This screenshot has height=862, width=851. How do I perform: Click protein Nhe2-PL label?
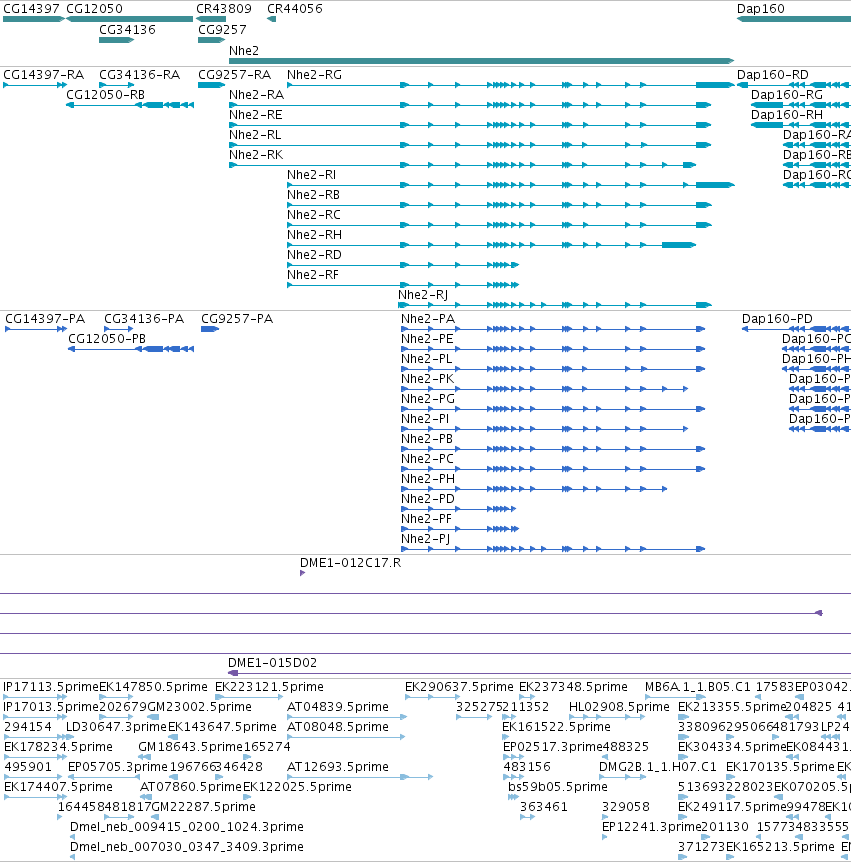[427, 359]
